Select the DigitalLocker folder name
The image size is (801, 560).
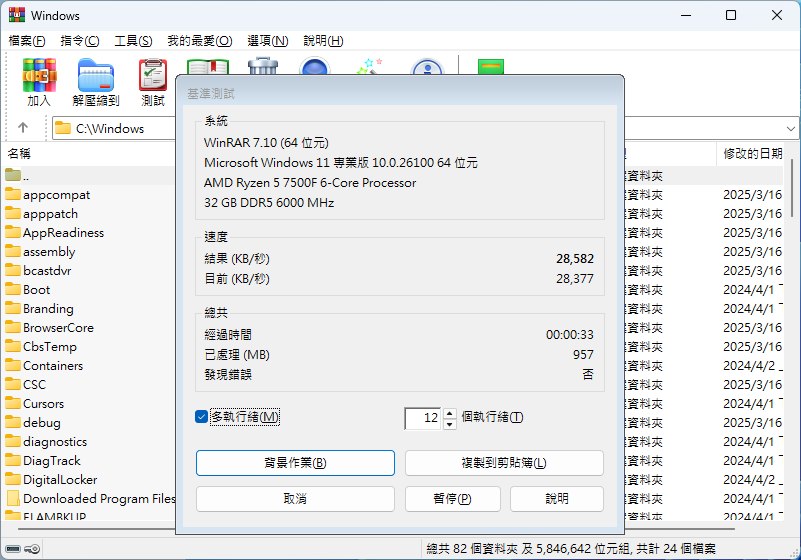coord(60,479)
